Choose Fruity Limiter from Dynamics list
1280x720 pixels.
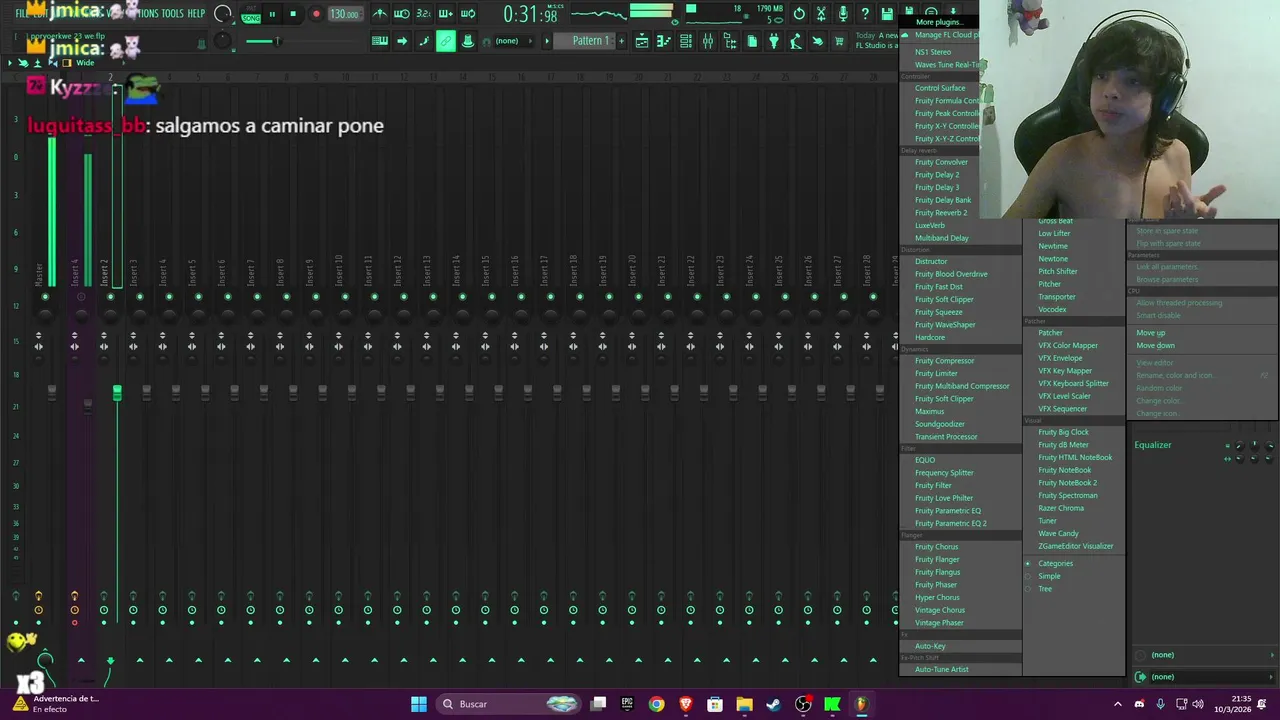click(x=936, y=373)
